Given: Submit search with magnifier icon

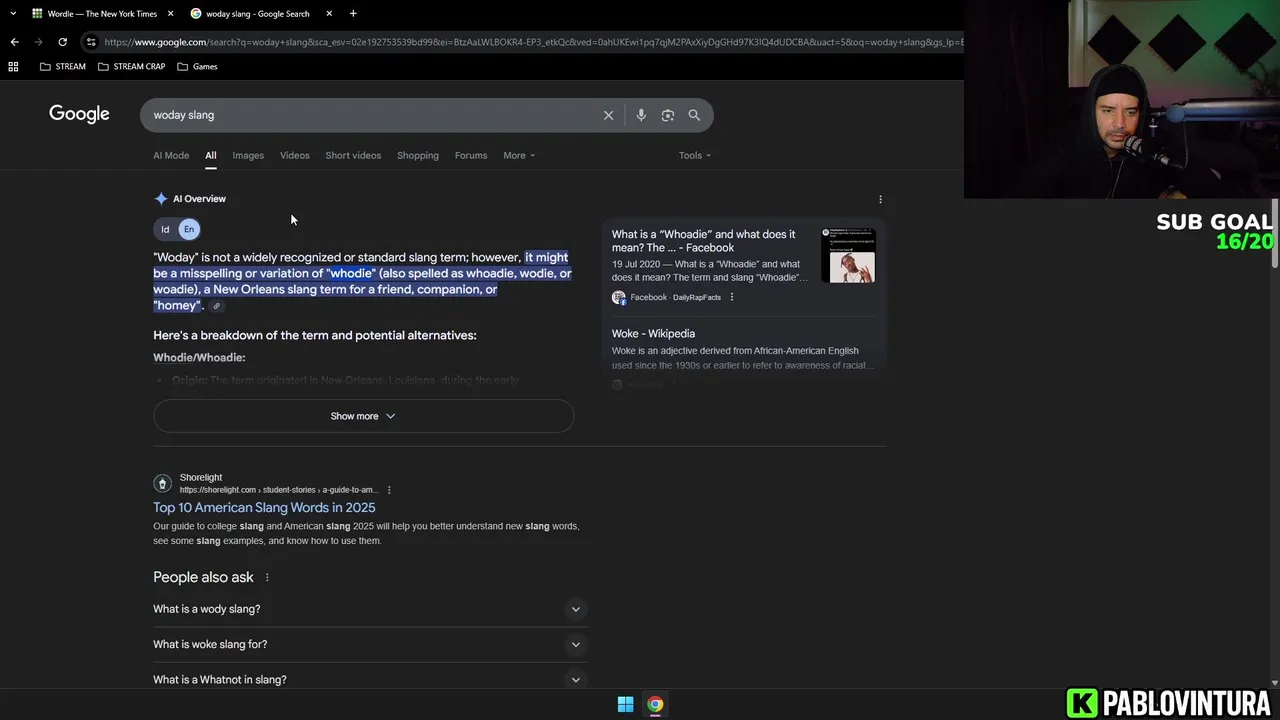Looking at the screenshot, I should coord(694,115).
